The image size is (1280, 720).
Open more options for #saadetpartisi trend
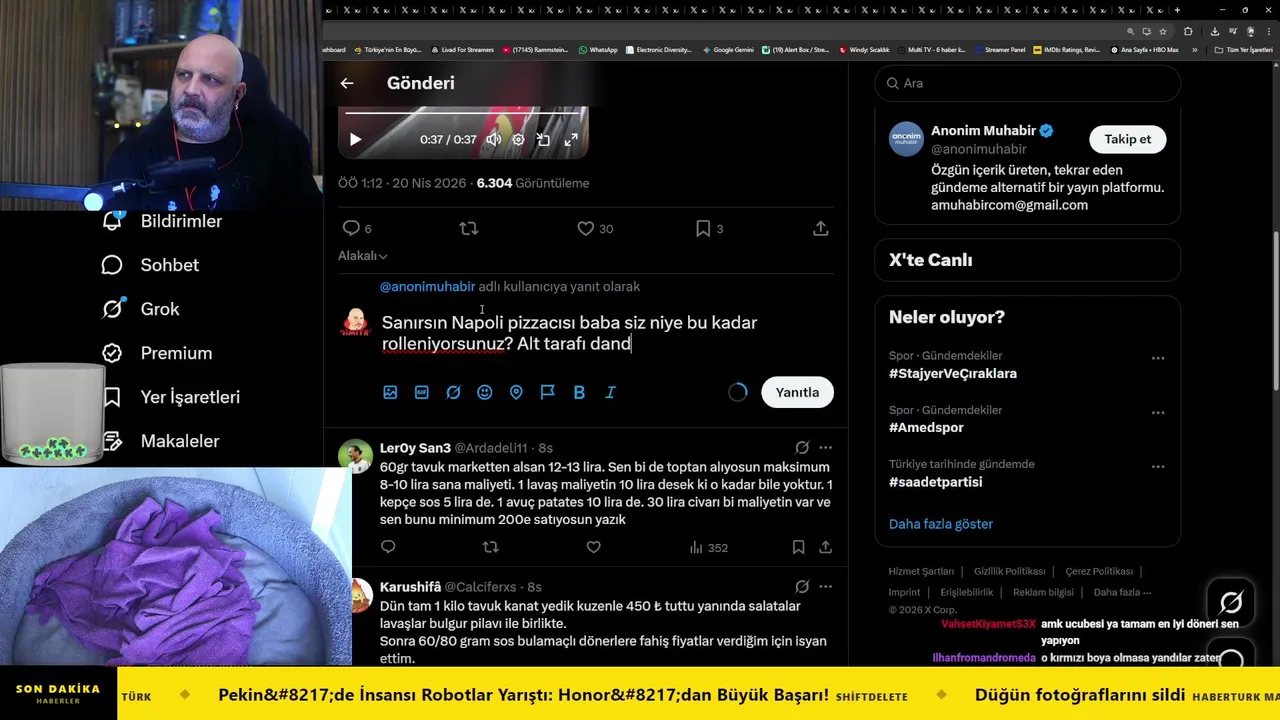tap(1157, 466)
